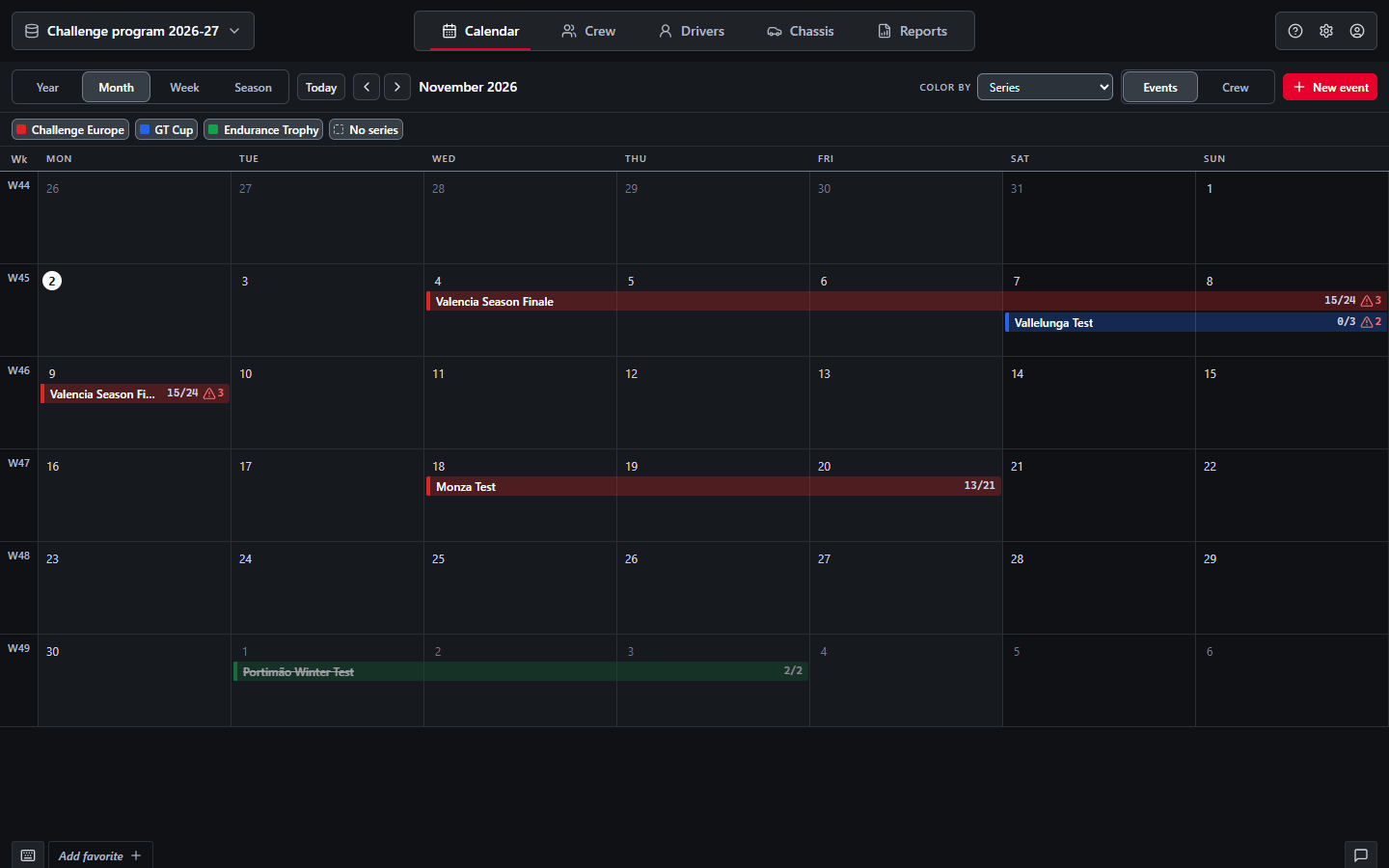1389x868 pixels.
Task: Go to previous month arrow
Action: [367, 87]
